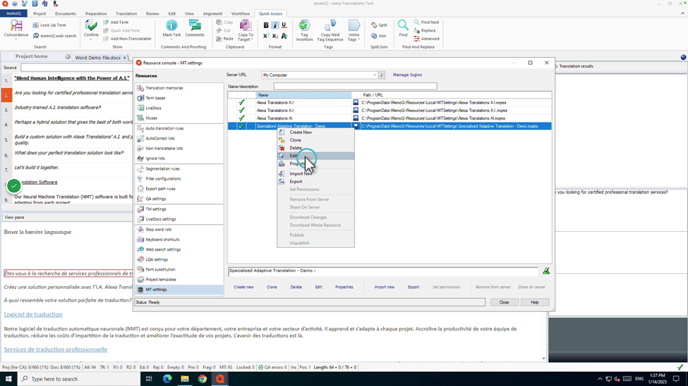Click the Close button in Resource console
This screenshot has height=386, width=688.
(504, 302)
